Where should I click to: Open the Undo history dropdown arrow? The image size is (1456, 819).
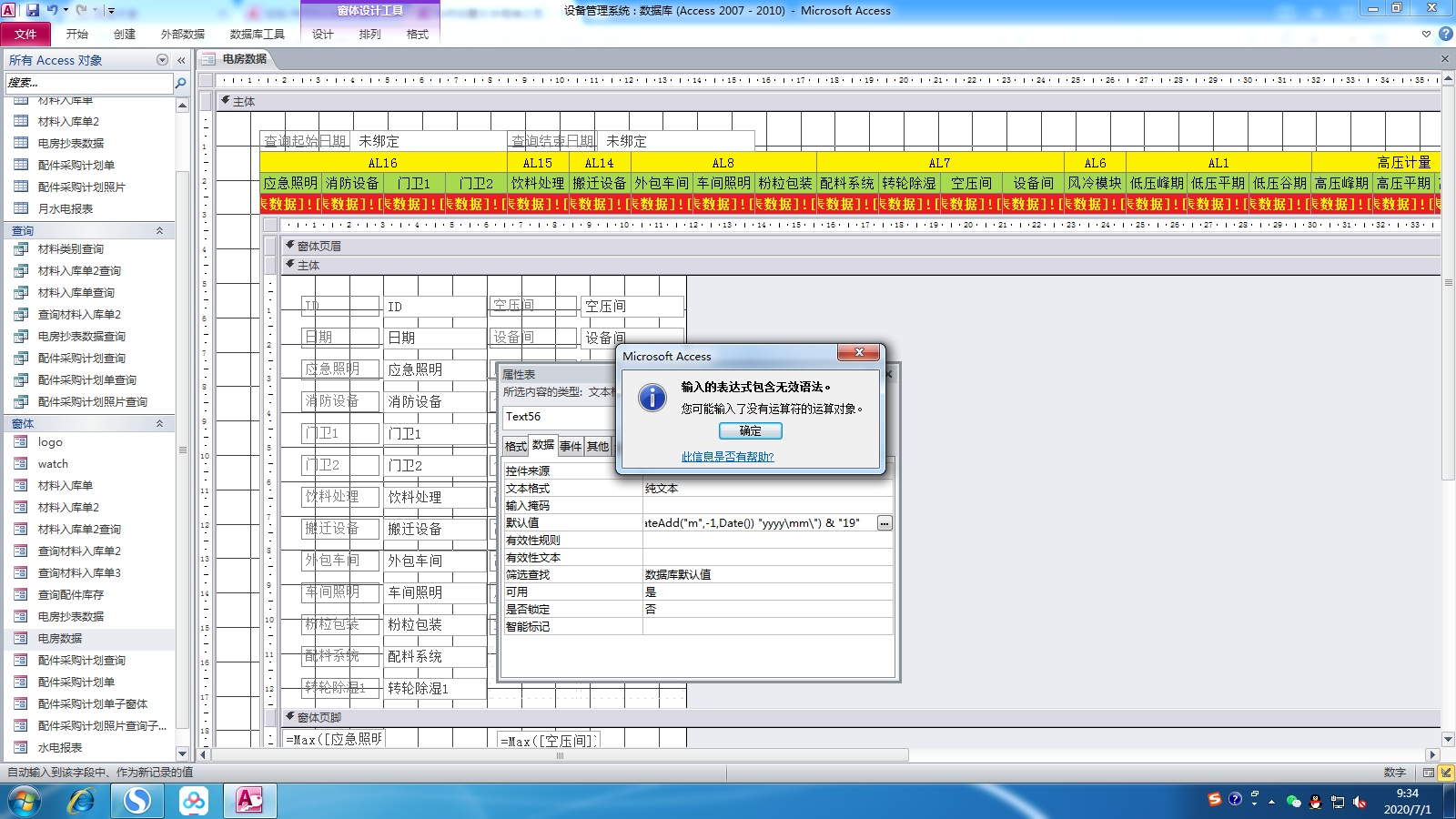[x=66, y=10]
